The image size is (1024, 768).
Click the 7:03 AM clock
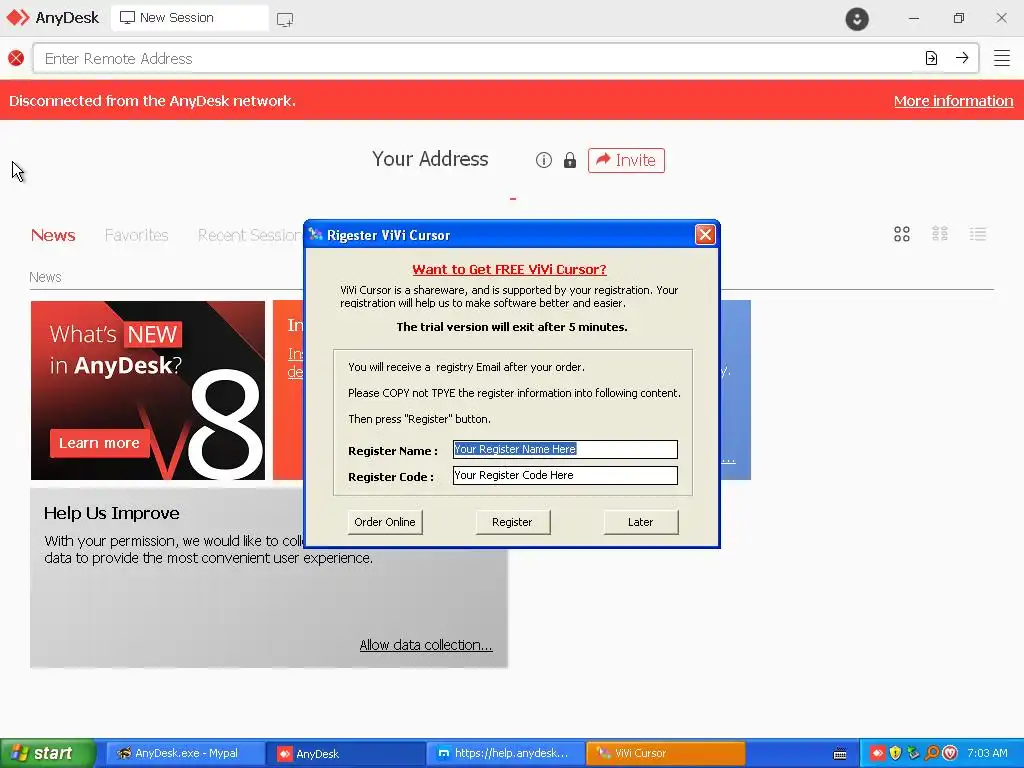click(x=987, y=753)
